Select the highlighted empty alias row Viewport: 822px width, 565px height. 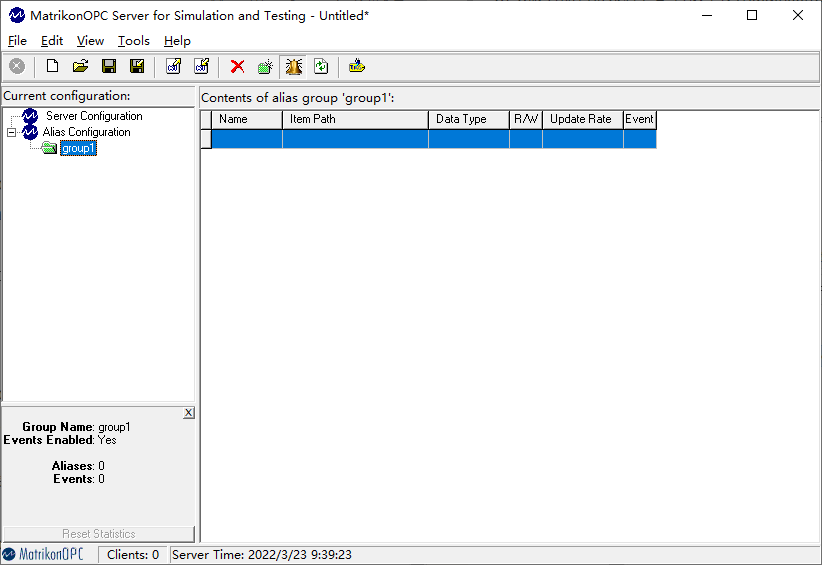434,139
